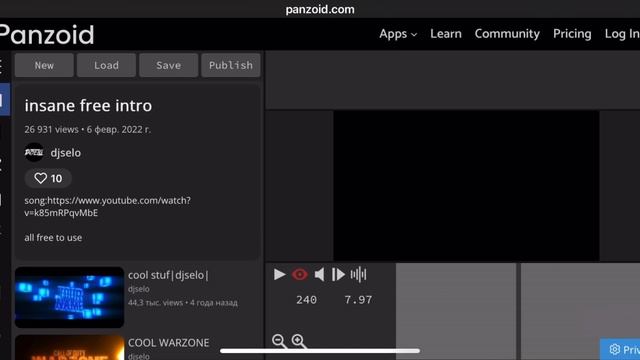Open the 'cool stuf|djselo|' title
This screenshot has height=360, width=640.
(x=168, y=275)
